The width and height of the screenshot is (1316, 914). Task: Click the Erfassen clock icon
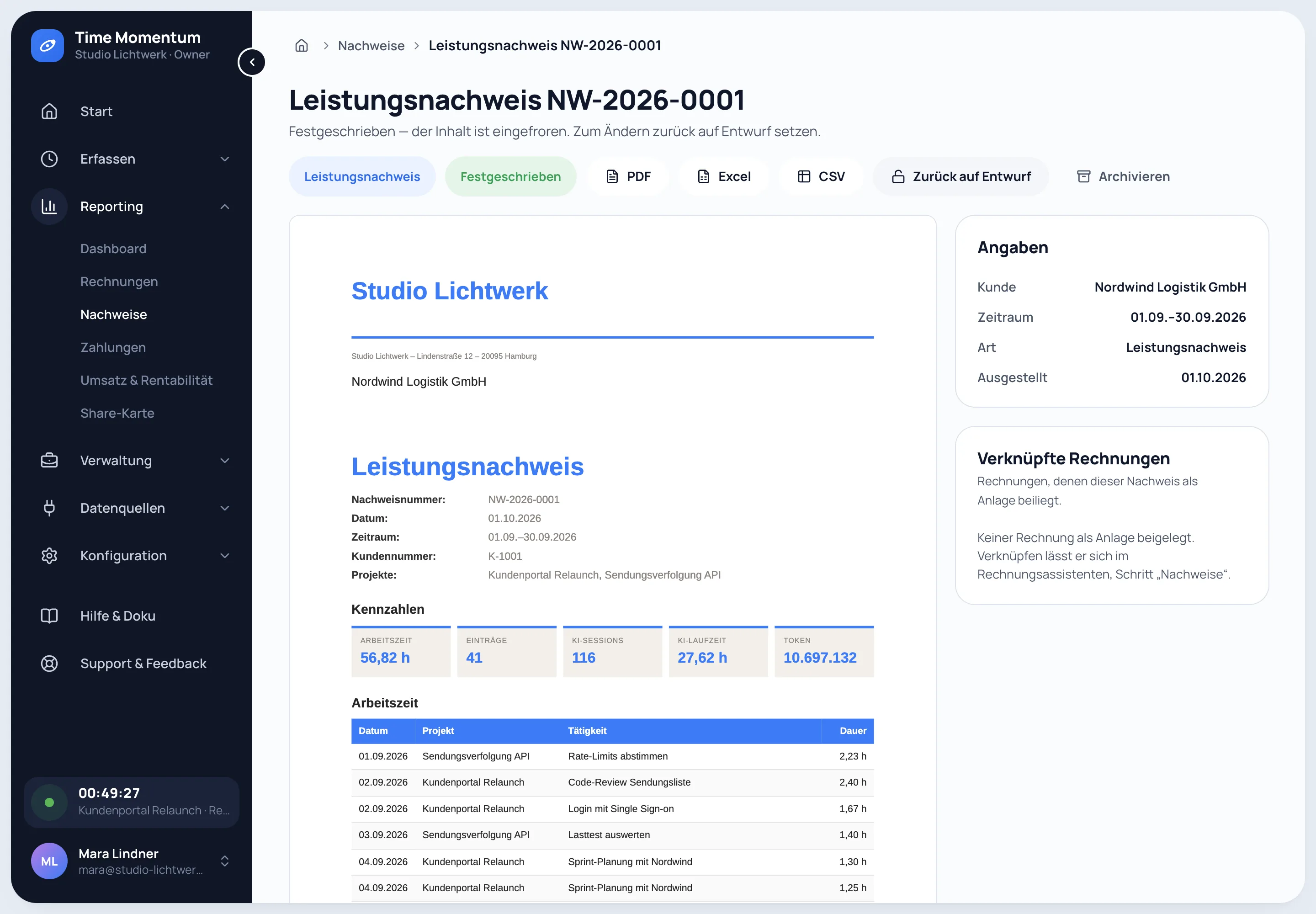click(49, 159)
